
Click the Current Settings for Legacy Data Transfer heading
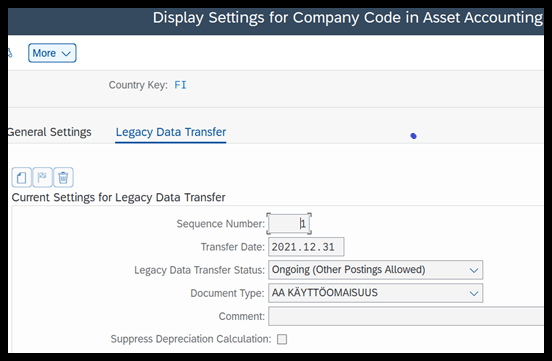coord(118,197)
